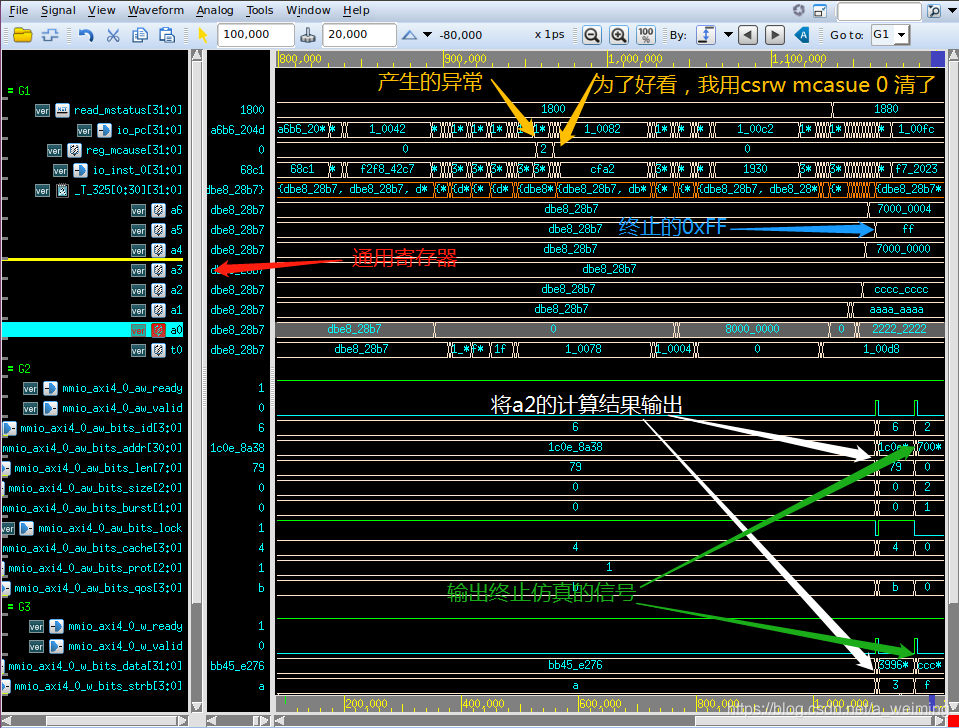Click the blue A annotation tag icon
This screenshot has height=728, width=959.
(x=802, y=35)
